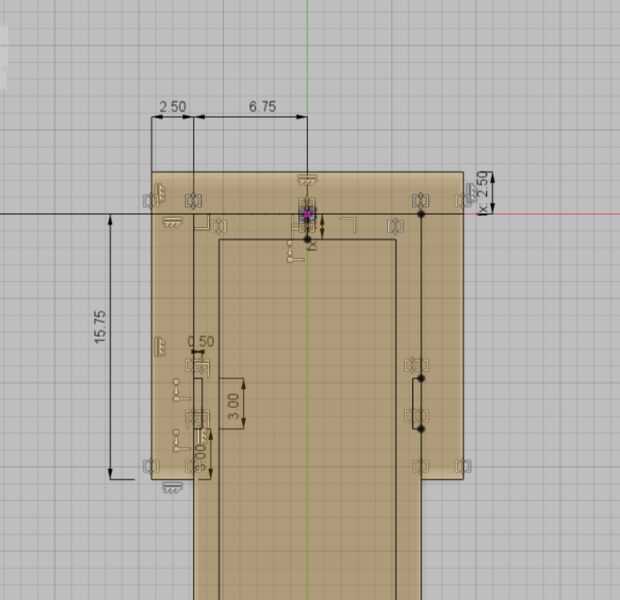Select the bottom sketch point of the right slot
The image size is (620, 600).
click(x=421, y=428)
